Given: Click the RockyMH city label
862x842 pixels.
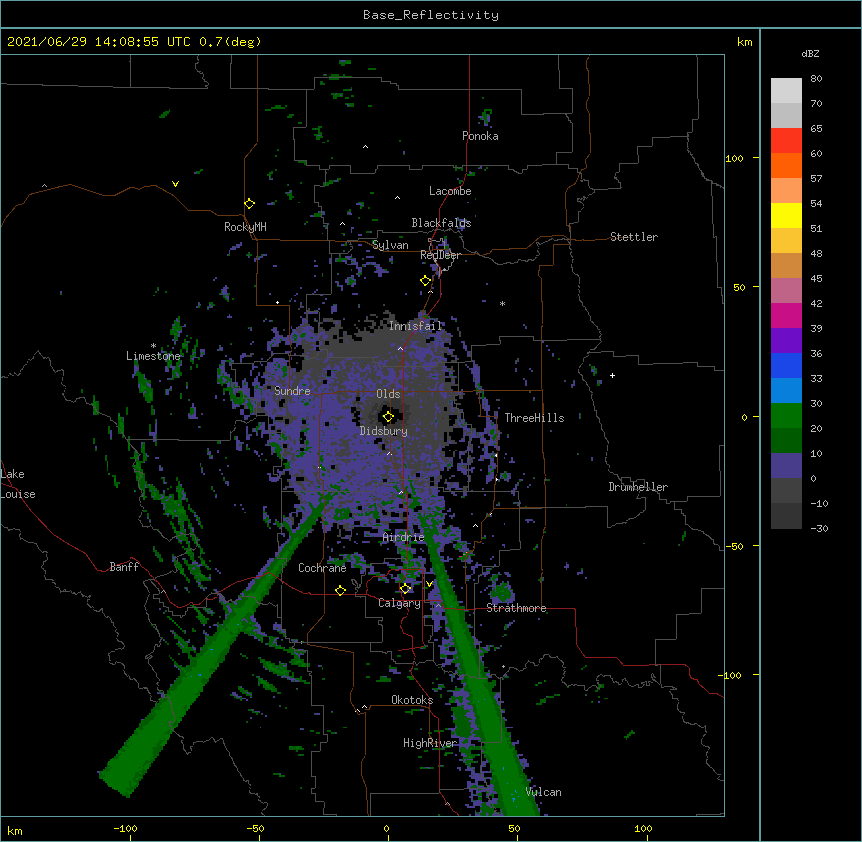Looking at the screenshot, I should (x=245, y=227).
